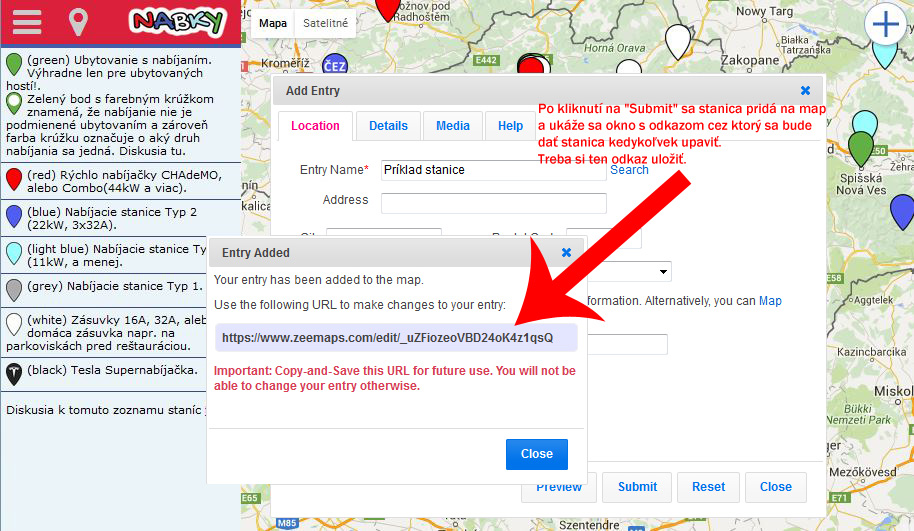Switch to the Details tab

[x=388, y=126]
